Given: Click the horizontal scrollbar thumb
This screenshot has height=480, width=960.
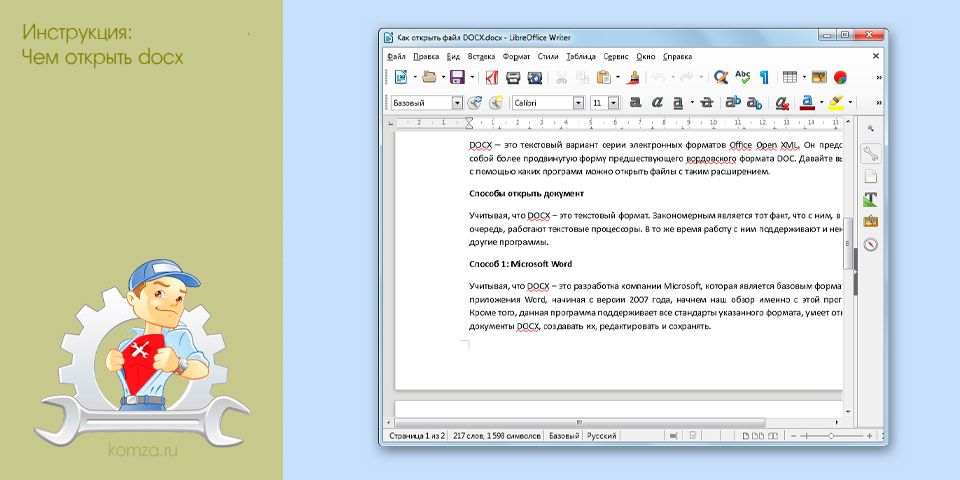Looking at the screenshot, I should point(579,422).
